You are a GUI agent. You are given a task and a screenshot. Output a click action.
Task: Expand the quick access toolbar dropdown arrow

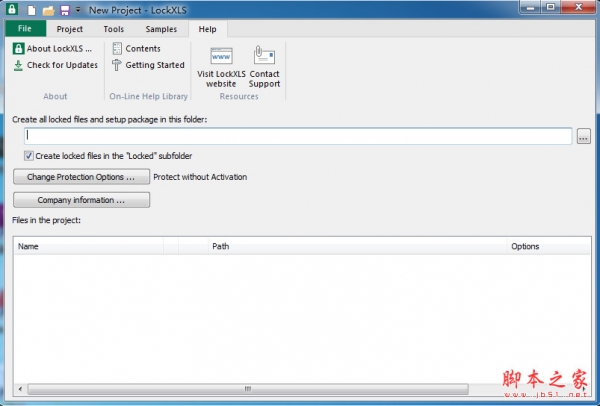pyautogui.click(x=78, y=10)
